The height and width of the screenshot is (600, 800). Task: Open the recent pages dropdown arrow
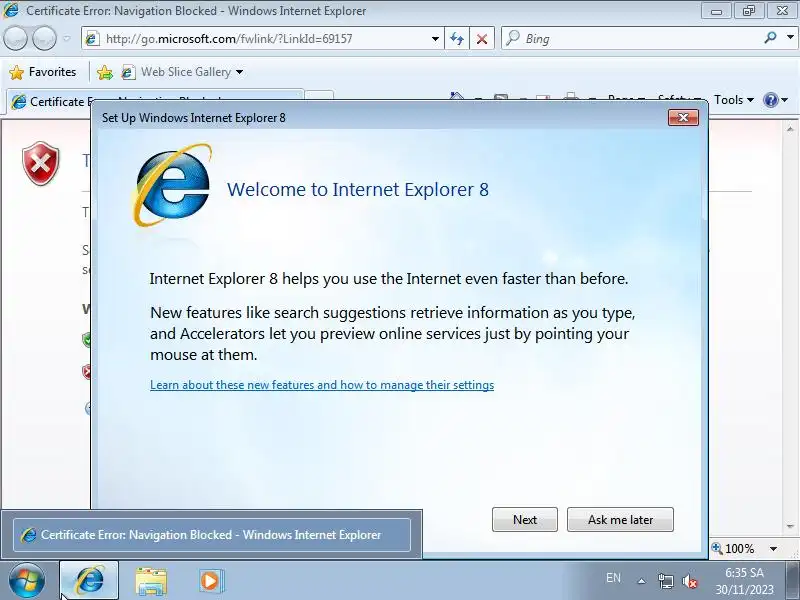67,38
